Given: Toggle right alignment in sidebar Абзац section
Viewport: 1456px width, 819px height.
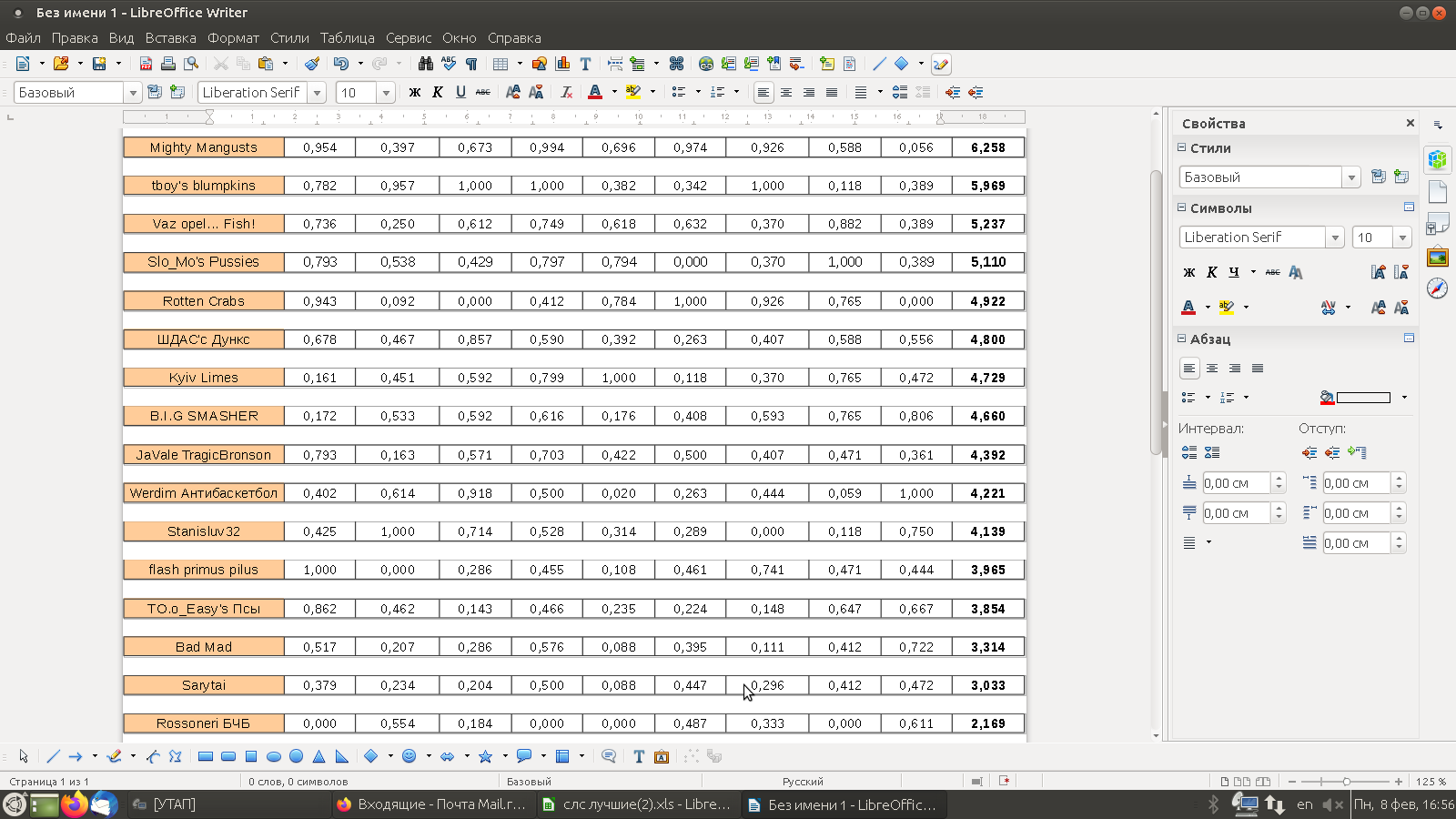Looking at the screenshot, I should pyautogui.click(x=1235, y=369).
